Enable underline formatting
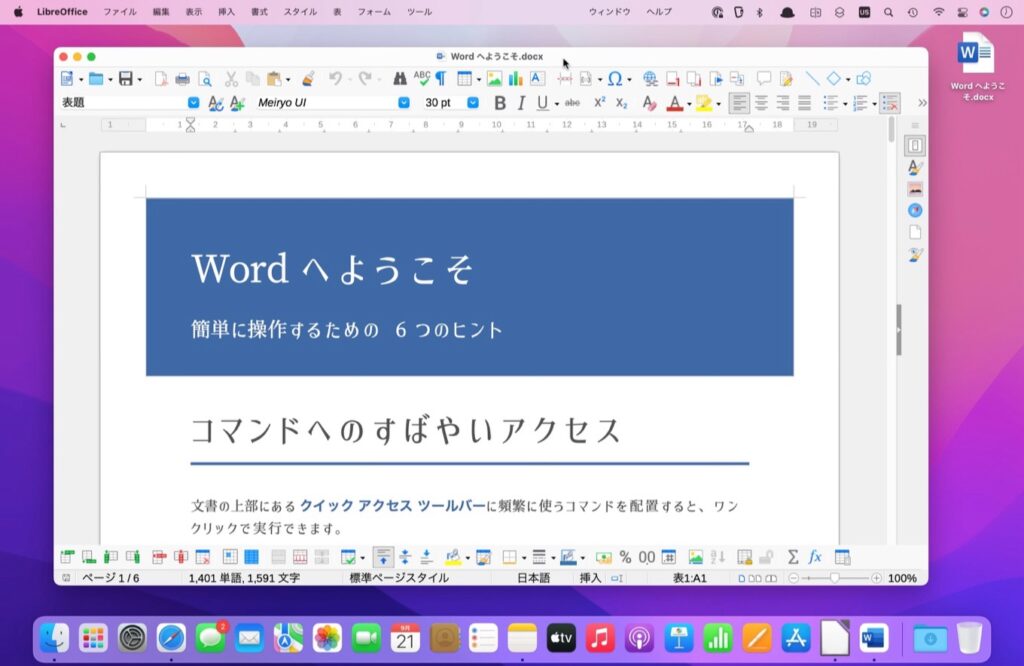 540,102
